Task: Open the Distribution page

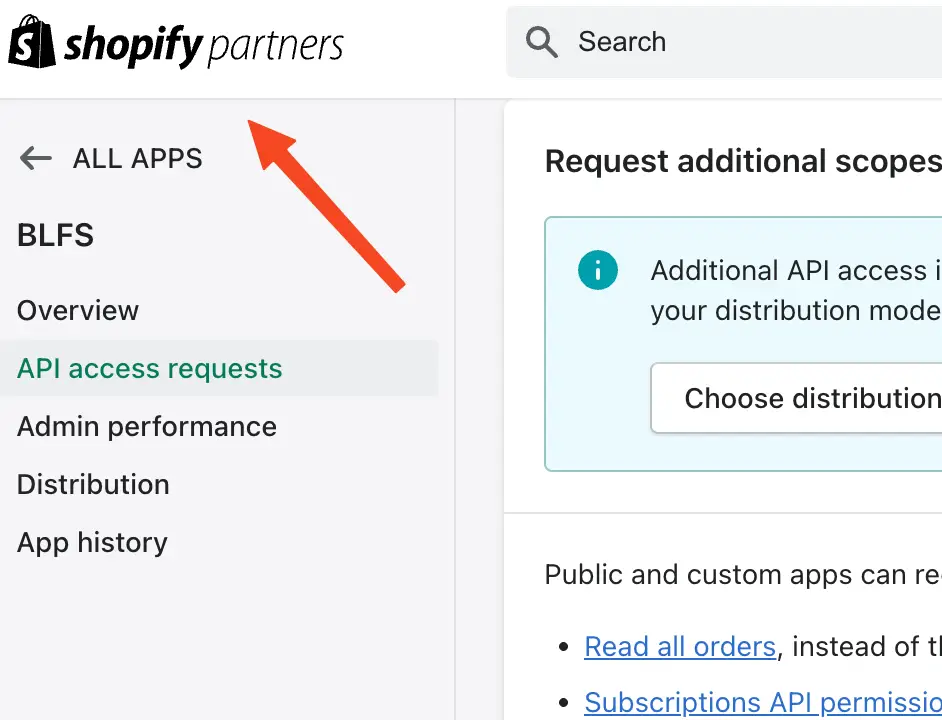Action: 92,484
